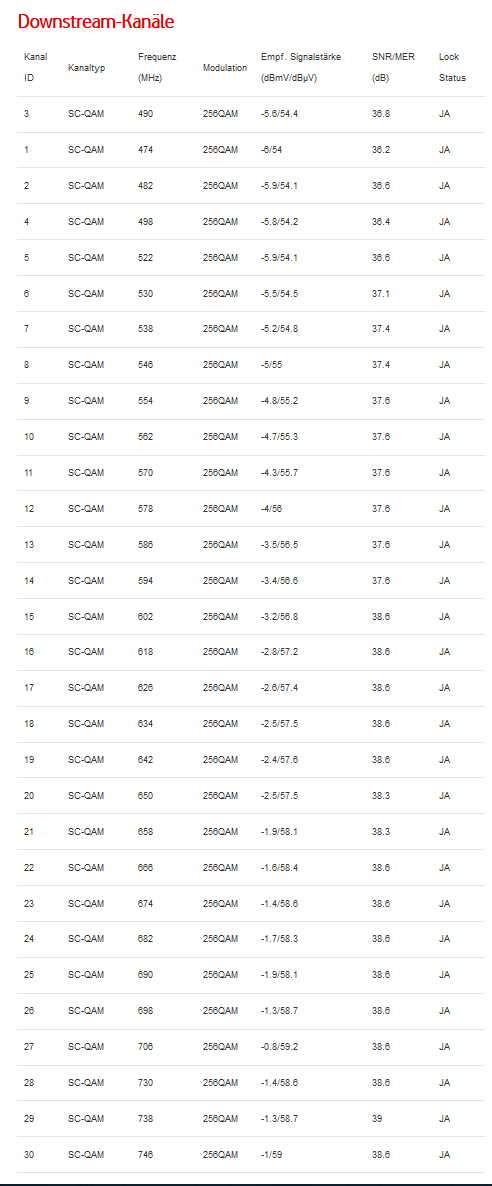Click the Downstream-Kanäle heading

(x=96, y=22)
